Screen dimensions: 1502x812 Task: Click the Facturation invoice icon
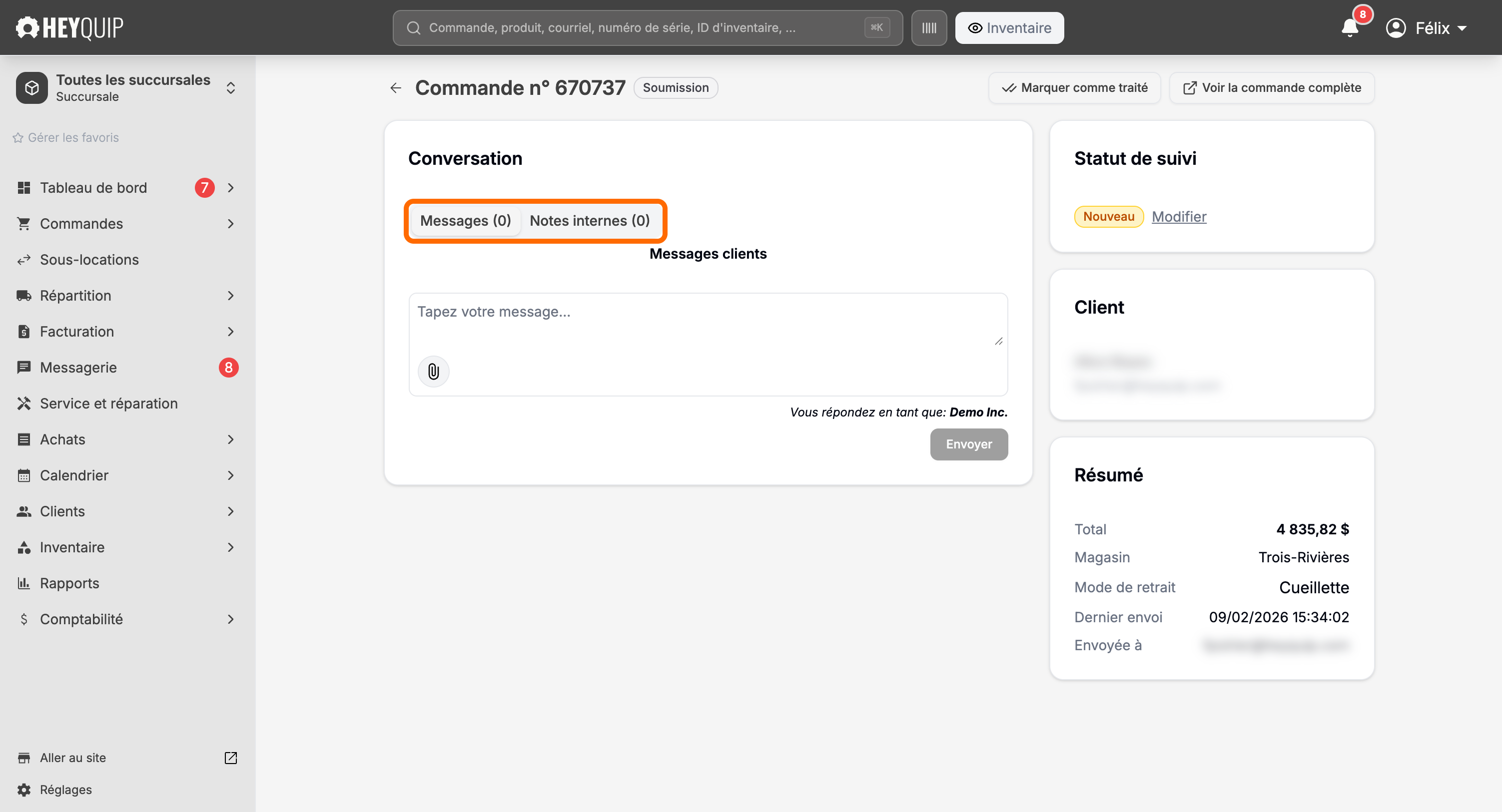[x=24, y=332]
